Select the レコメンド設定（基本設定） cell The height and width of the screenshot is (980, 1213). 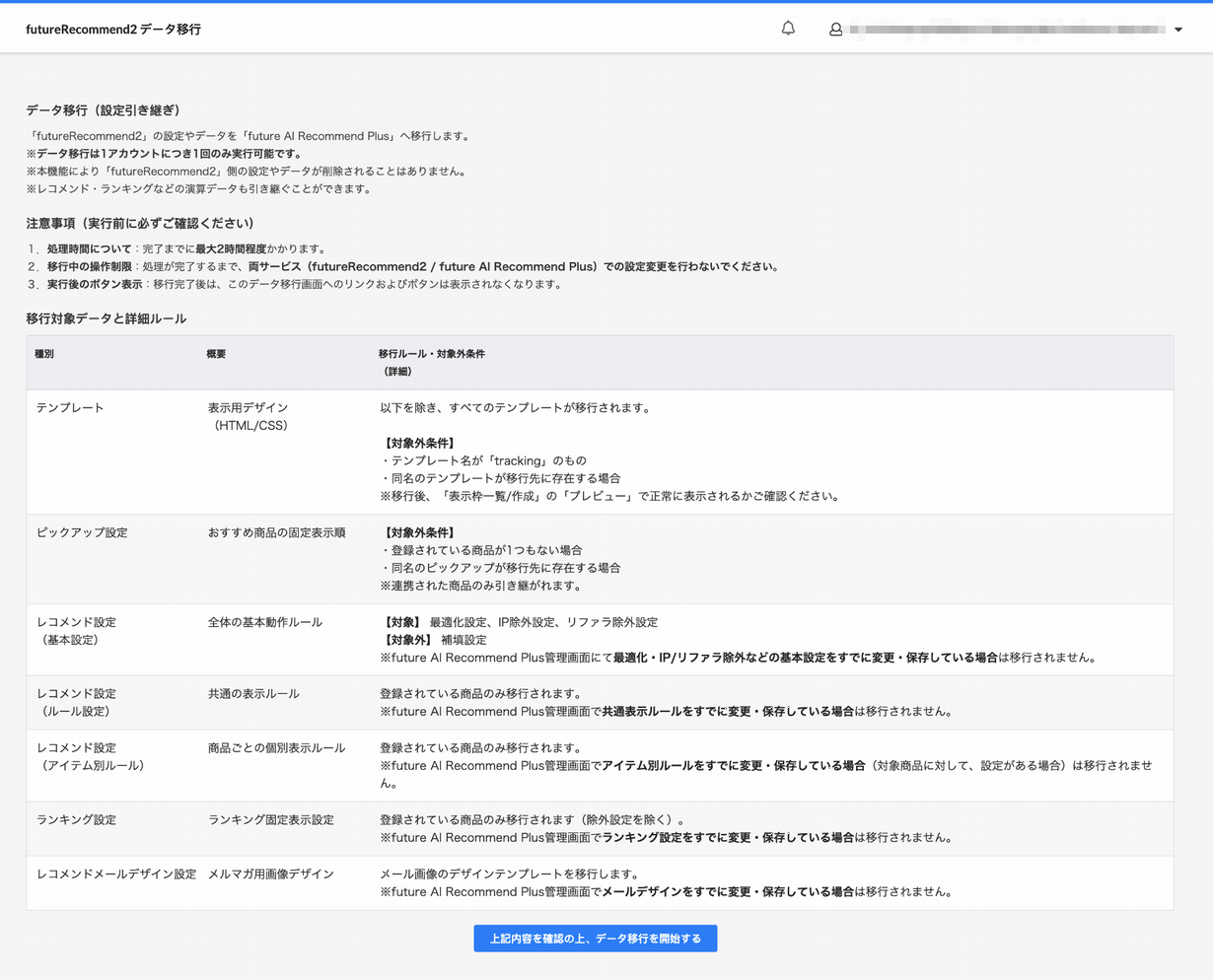[x=76, y=631]
